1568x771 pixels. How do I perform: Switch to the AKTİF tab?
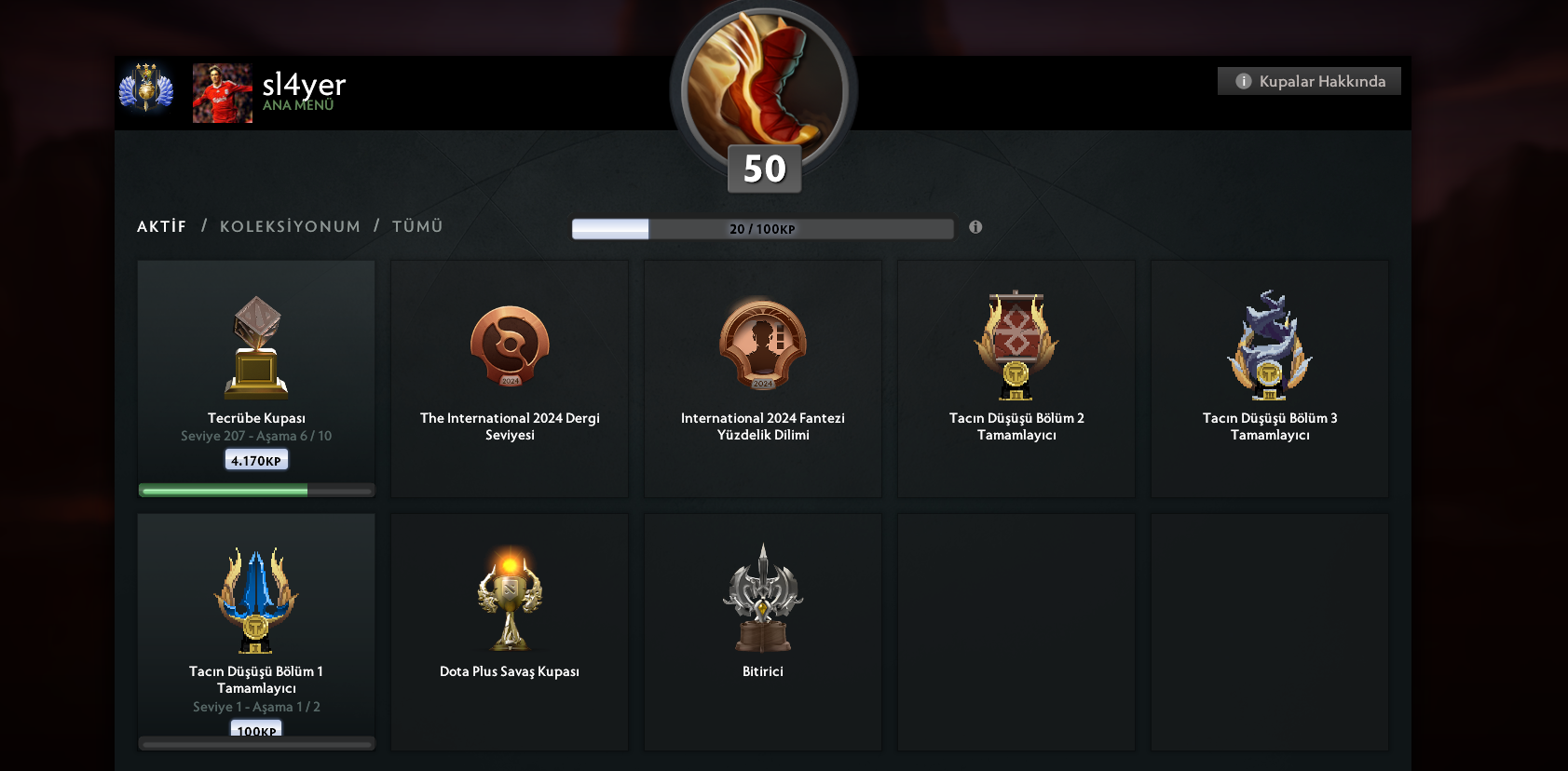pyautogui.click(x=162, y=226)
